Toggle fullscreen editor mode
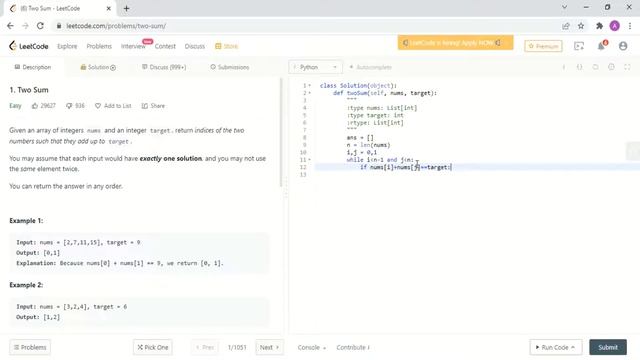 click(x=627, y=67)
